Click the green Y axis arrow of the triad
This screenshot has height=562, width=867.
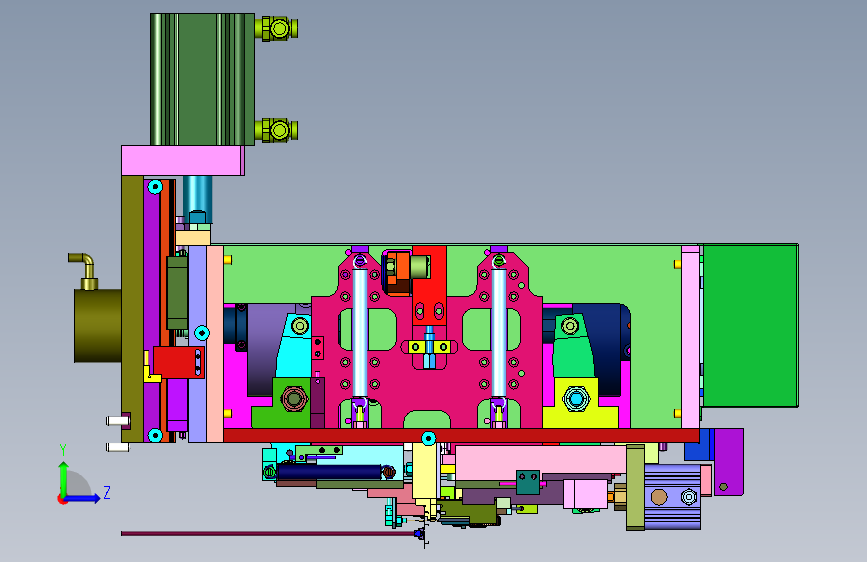click(x=63, y=478)
